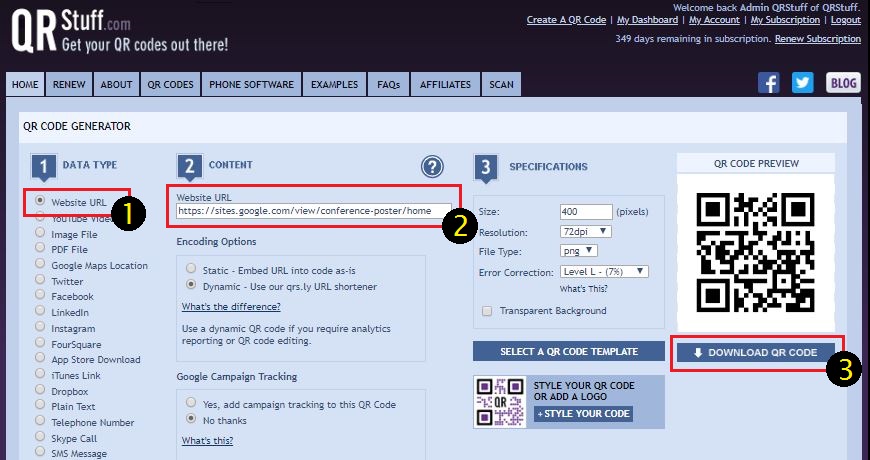Open the SCAN tab

502,84
